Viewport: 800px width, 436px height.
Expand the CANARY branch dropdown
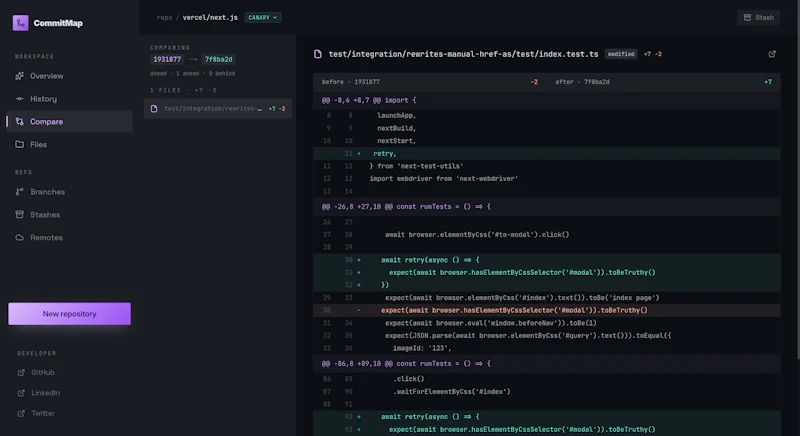click(x=263, y=17)
